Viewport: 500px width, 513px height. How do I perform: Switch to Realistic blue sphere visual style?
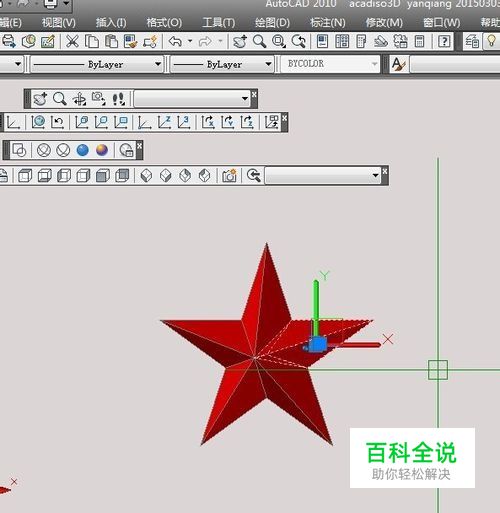[x=83, y=150]
